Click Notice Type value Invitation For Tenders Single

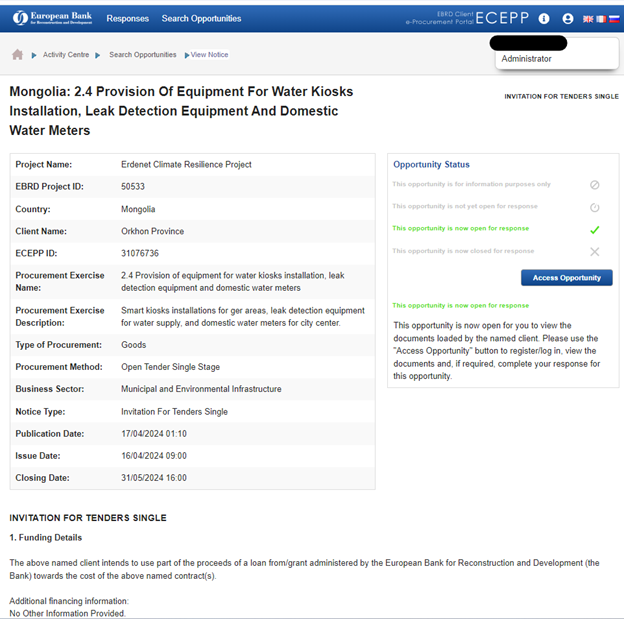click(x=174, y=412)
